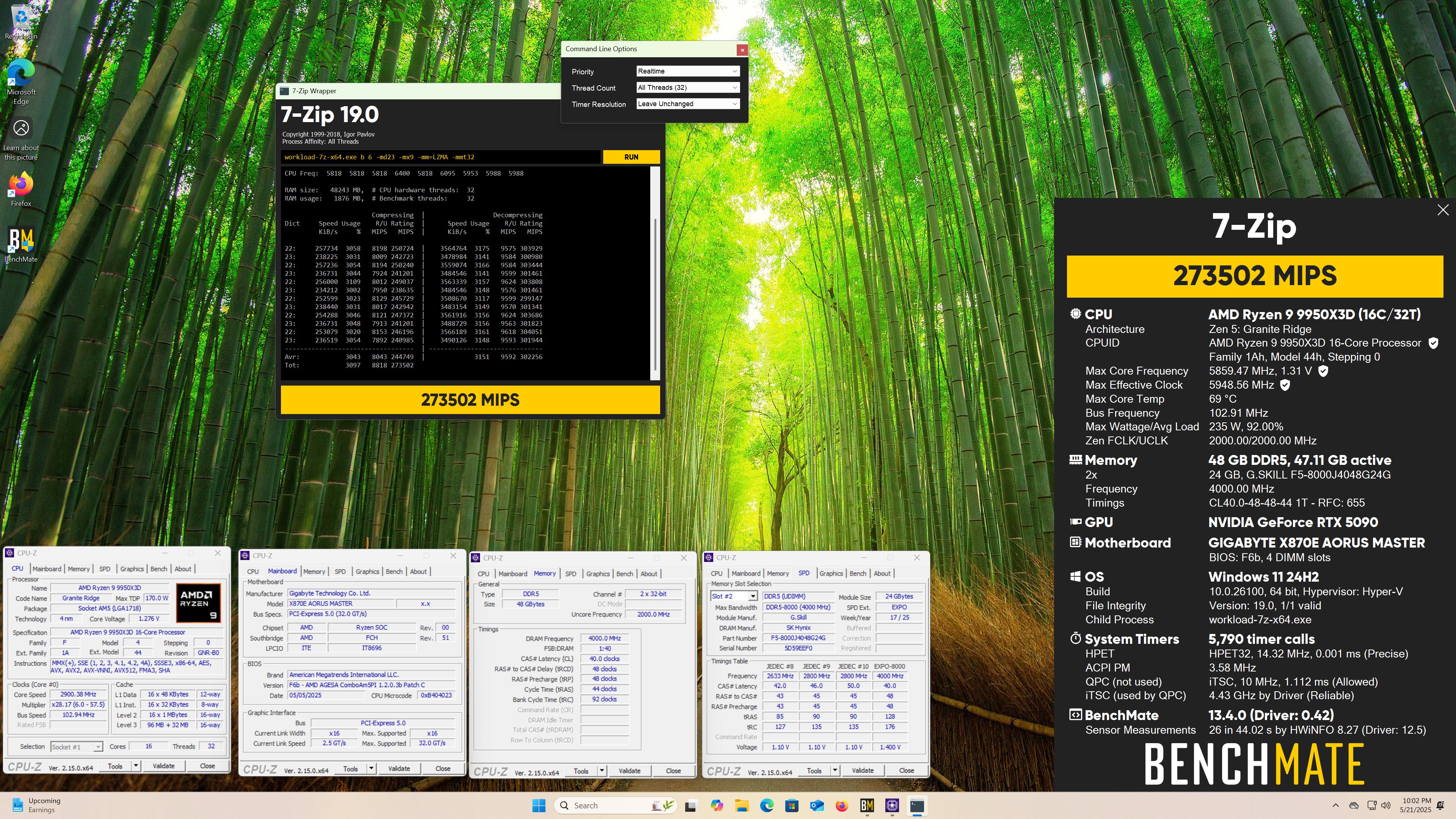Click the Max Effective Clock verified shield icon

tap(1285, 385)
